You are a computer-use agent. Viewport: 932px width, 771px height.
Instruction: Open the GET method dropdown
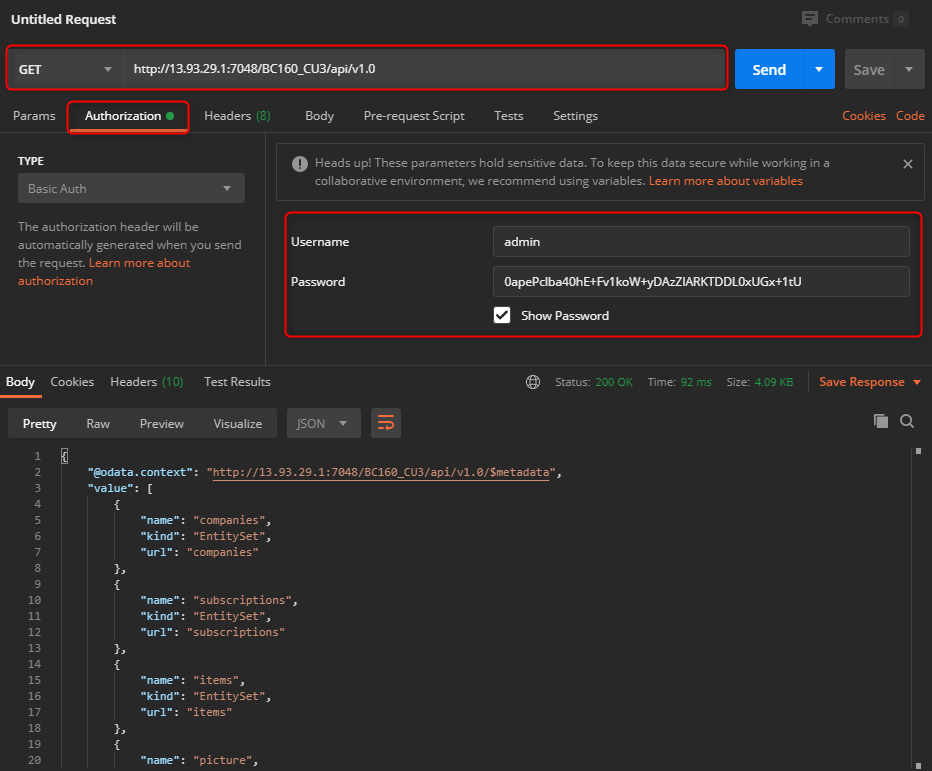coord(65,70)
